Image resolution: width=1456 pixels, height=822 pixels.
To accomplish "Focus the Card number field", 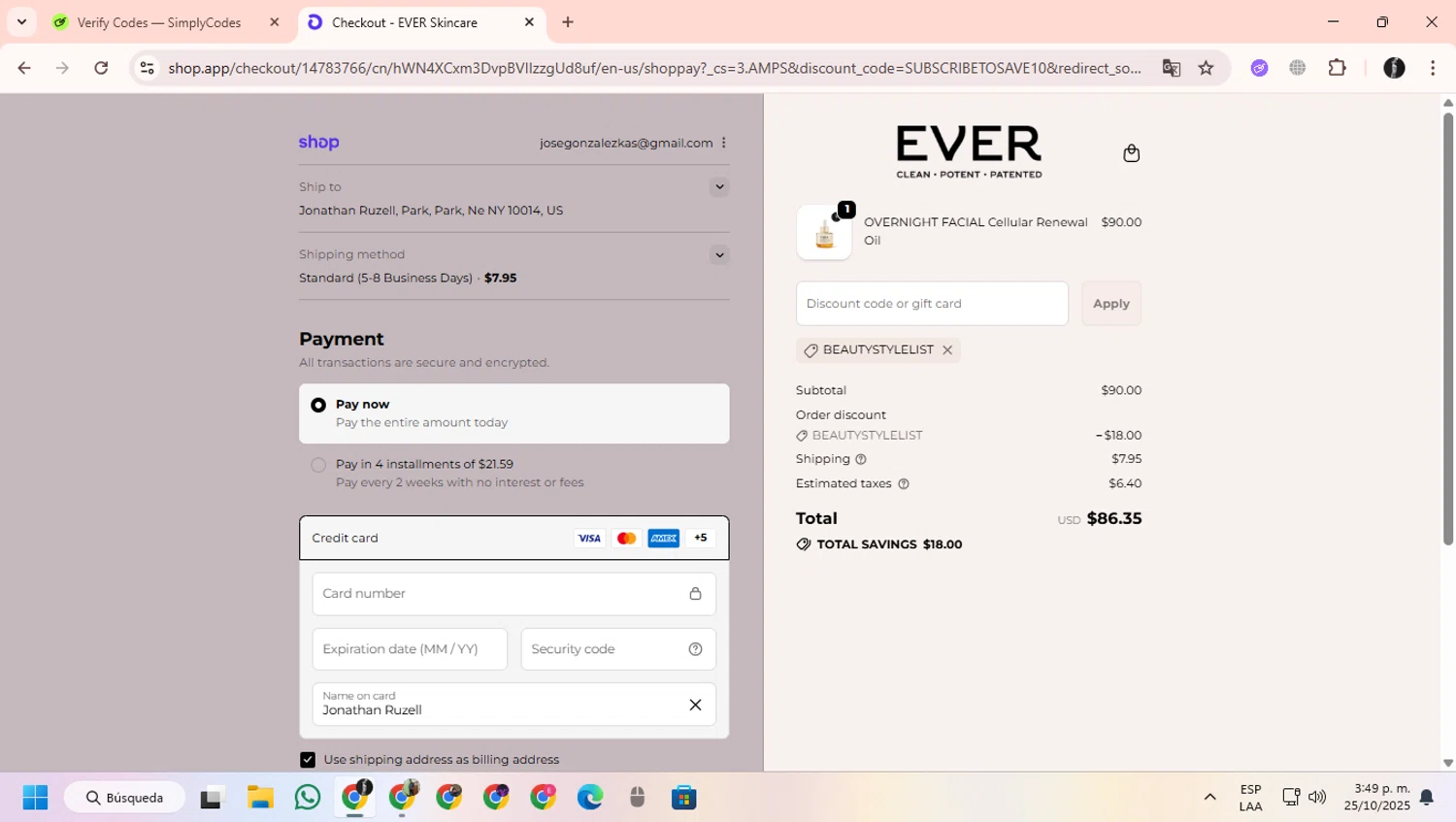I will 513,594.
